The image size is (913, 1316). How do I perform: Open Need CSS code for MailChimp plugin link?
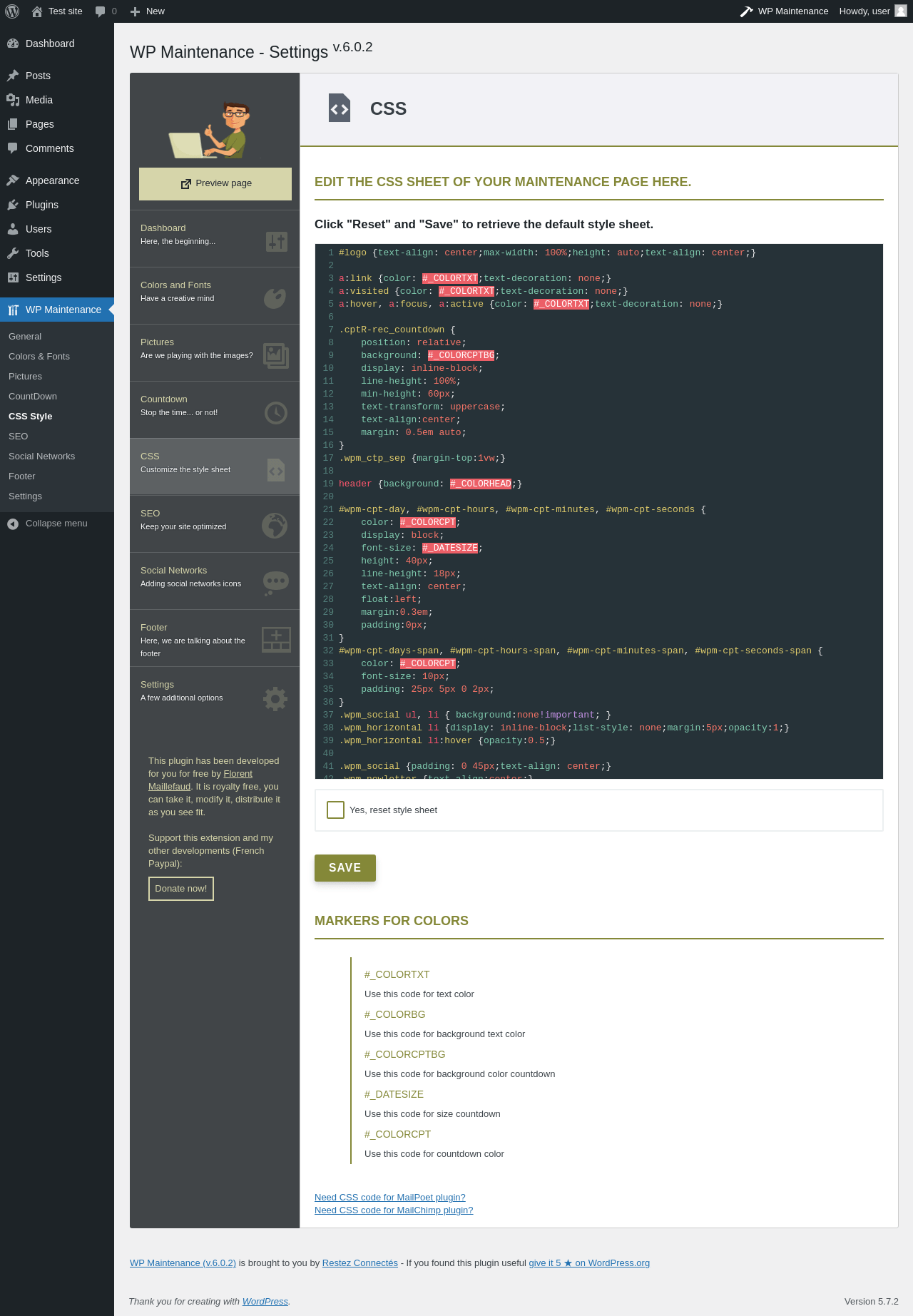[x=394, y=1210]
